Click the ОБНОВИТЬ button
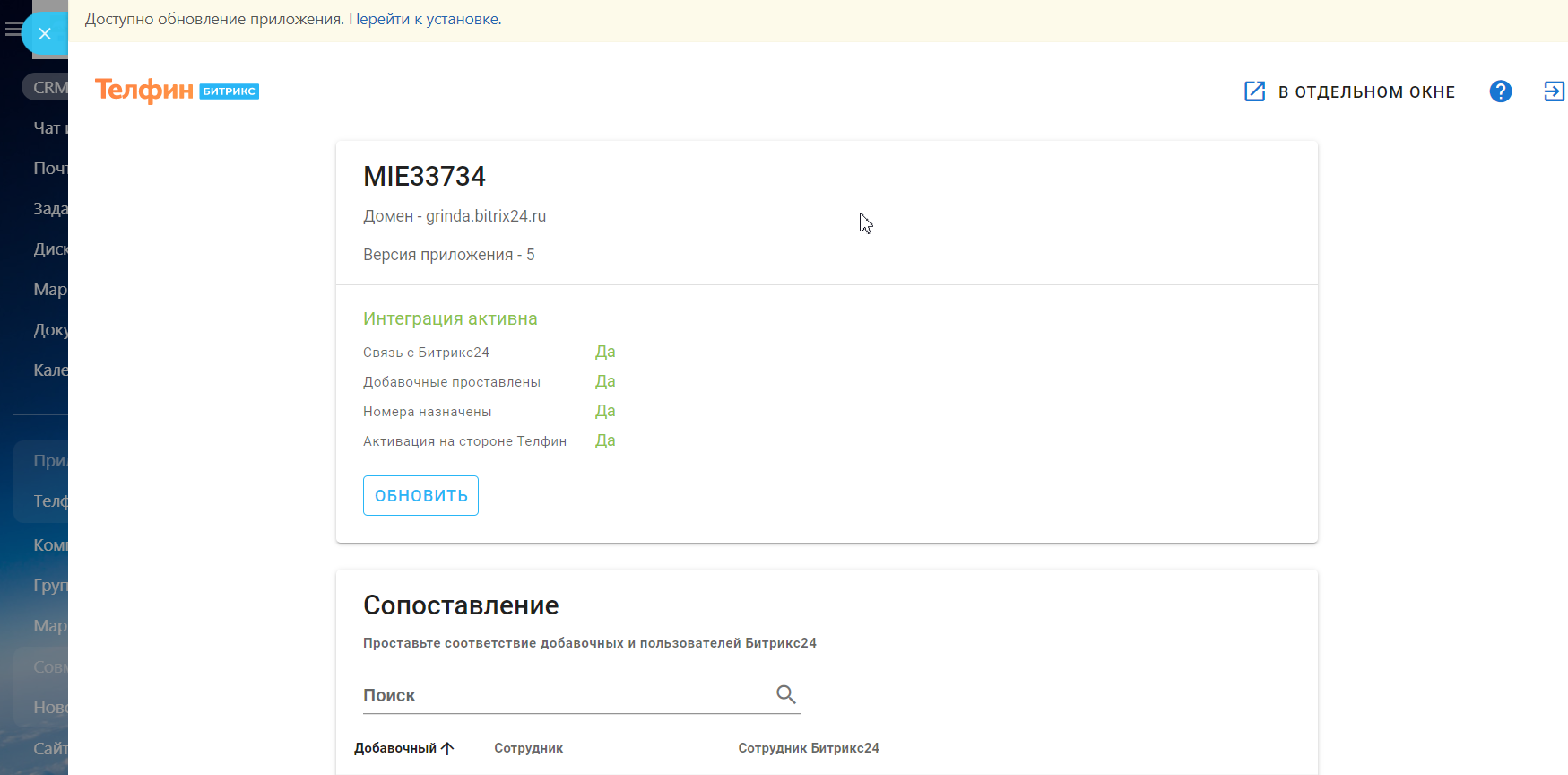 point(420,496)
